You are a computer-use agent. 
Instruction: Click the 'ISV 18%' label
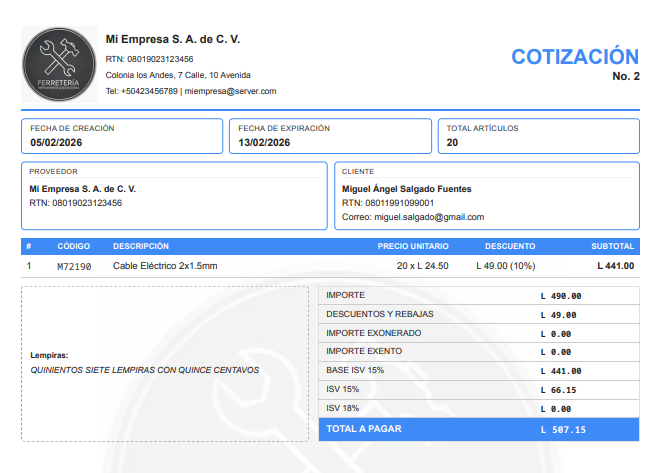tap(343, 408)
